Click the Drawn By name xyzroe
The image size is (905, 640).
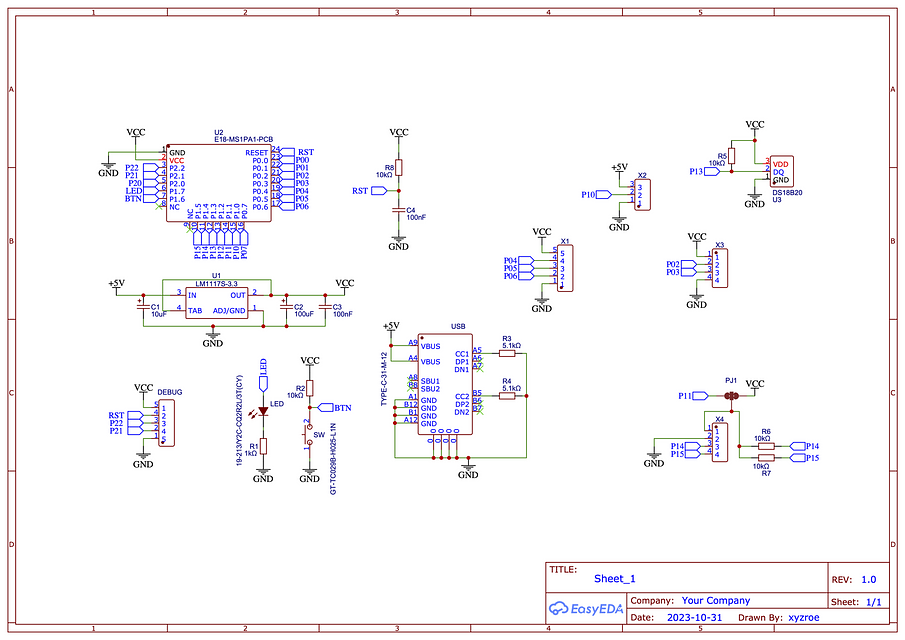pos(804,617)
